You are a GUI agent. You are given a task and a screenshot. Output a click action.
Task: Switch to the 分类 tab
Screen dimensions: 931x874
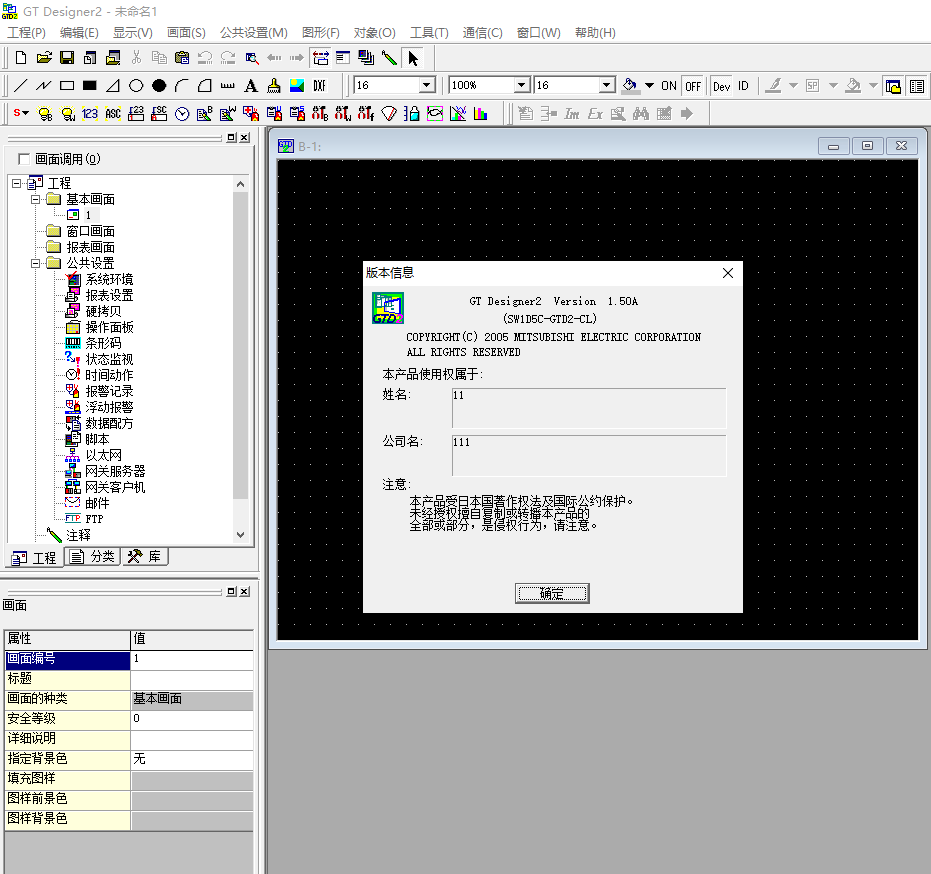[x=92, y=556]
